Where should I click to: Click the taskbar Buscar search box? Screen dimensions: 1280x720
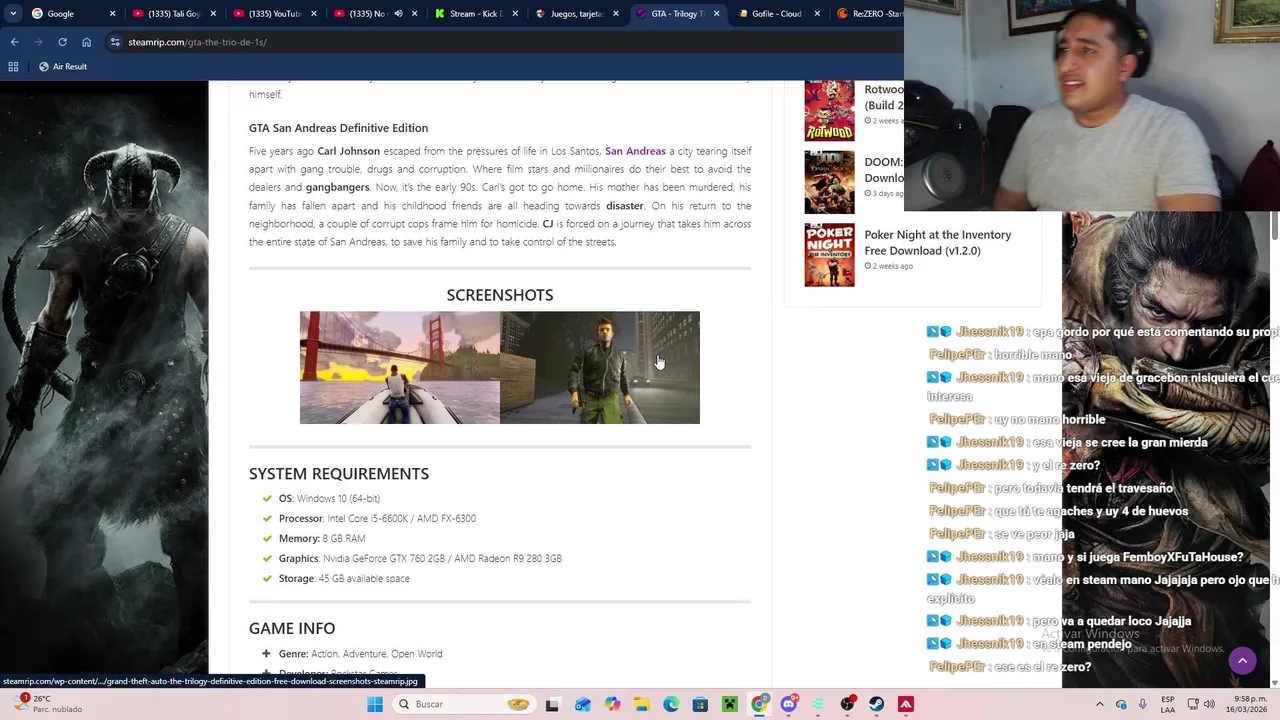(465, 704)
